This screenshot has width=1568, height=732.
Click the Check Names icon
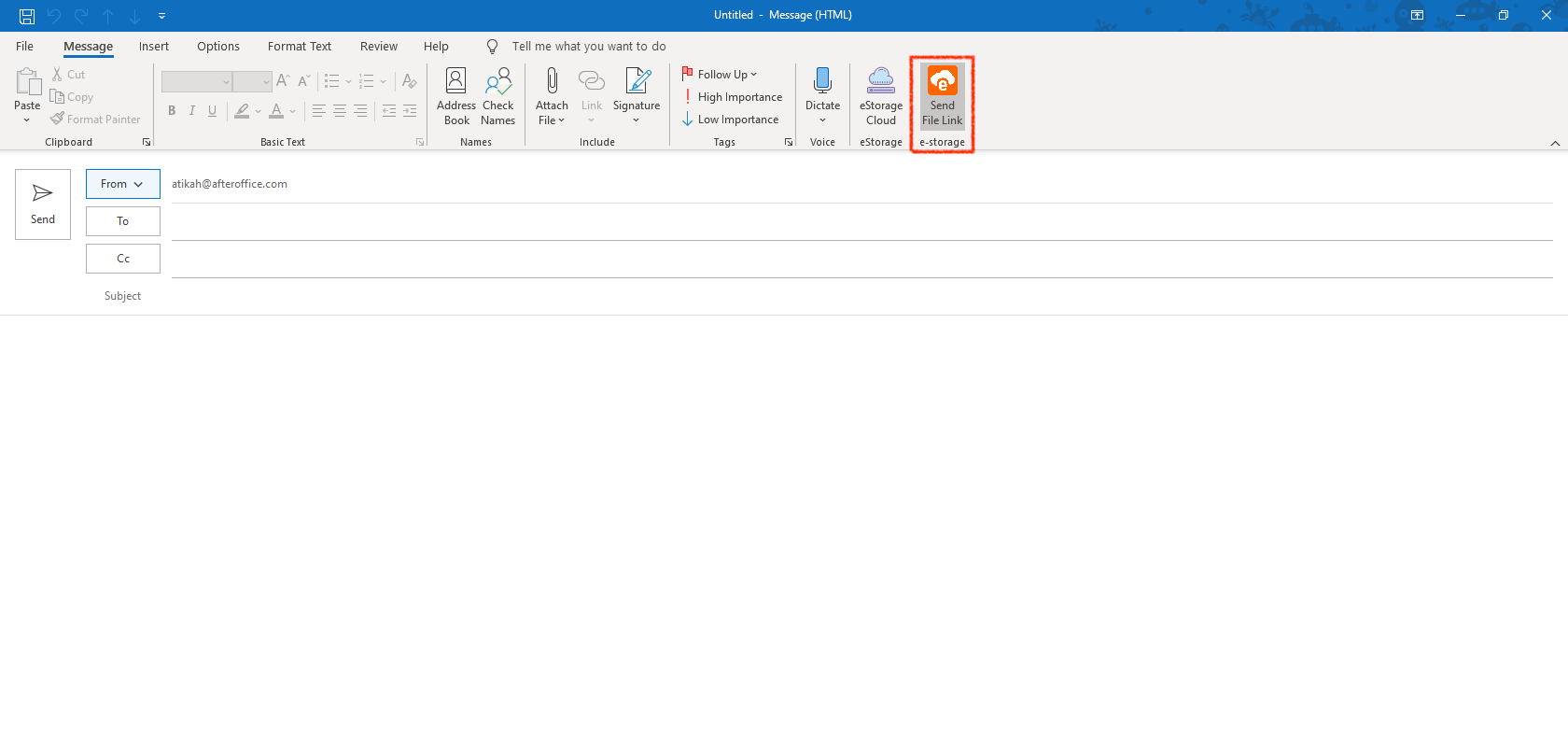(497, 82)
